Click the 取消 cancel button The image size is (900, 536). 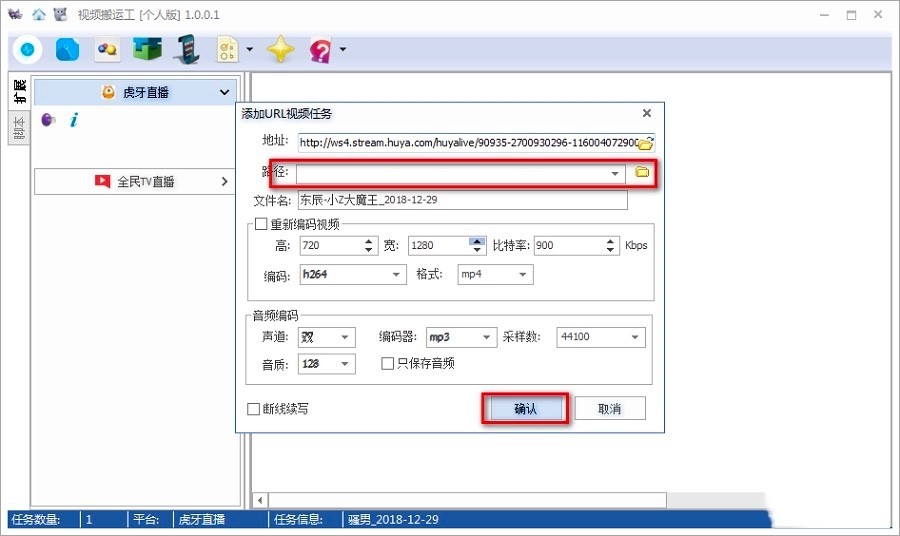610,409
